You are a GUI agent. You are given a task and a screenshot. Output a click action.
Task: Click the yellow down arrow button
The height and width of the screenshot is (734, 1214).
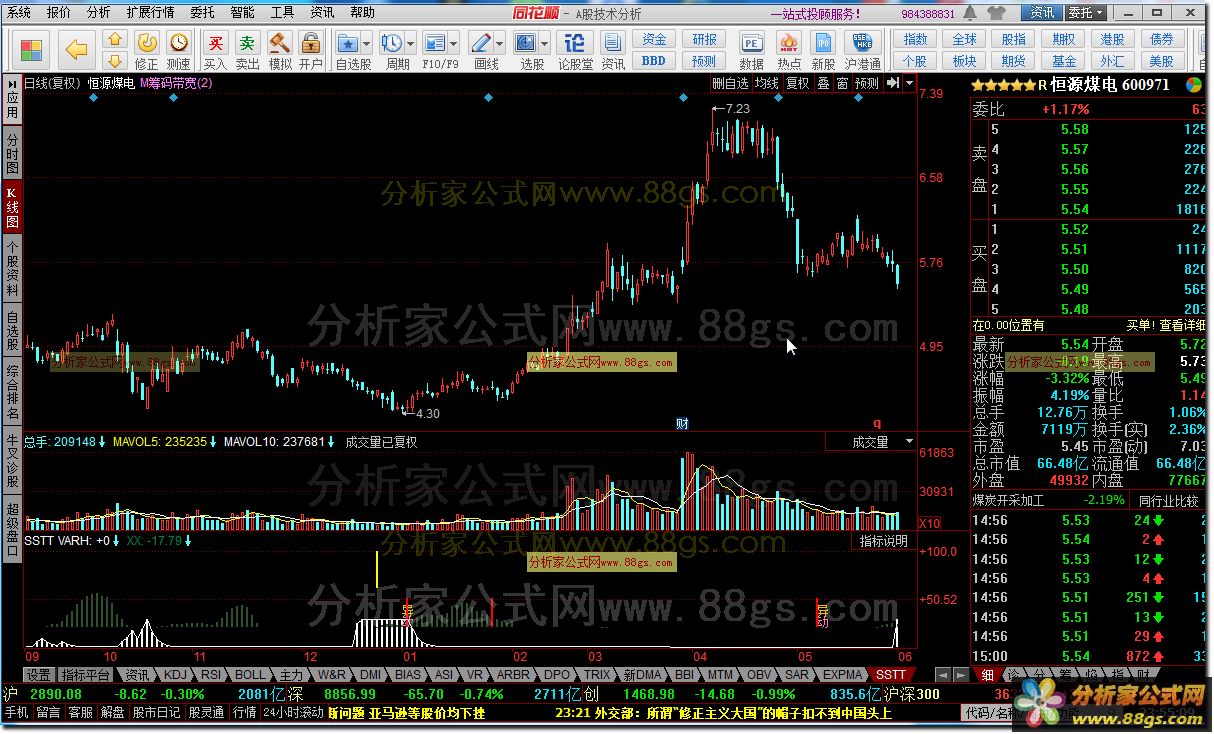pyautogui.click(x=114, y=60)
